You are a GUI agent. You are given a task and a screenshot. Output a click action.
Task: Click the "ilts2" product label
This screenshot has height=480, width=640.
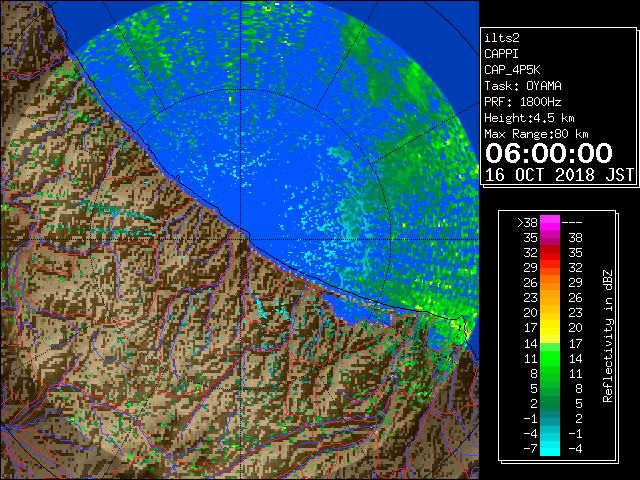pyautogui.click(x=502, y=38)
